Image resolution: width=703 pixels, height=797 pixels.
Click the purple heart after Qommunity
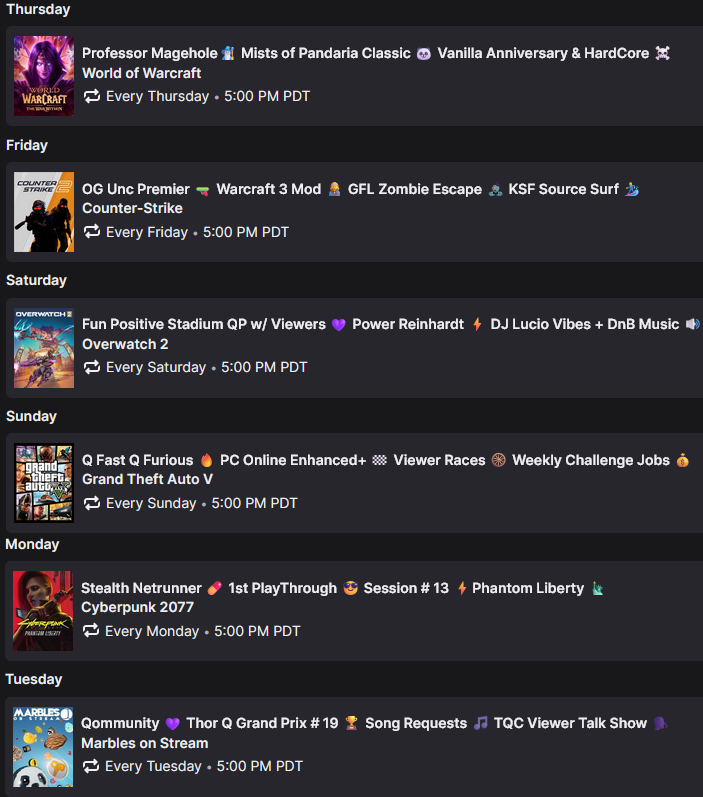pyautogui.click(x=173, y=723)
